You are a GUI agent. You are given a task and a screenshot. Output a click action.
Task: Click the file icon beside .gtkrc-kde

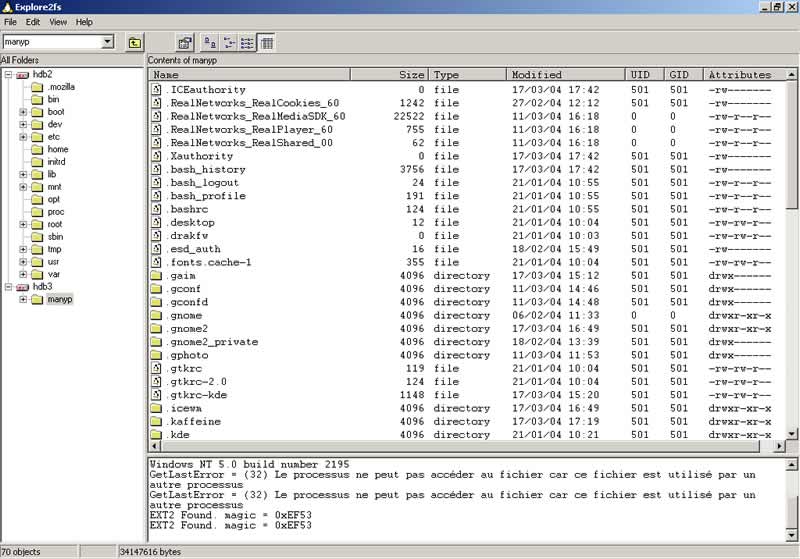point(156,395)
